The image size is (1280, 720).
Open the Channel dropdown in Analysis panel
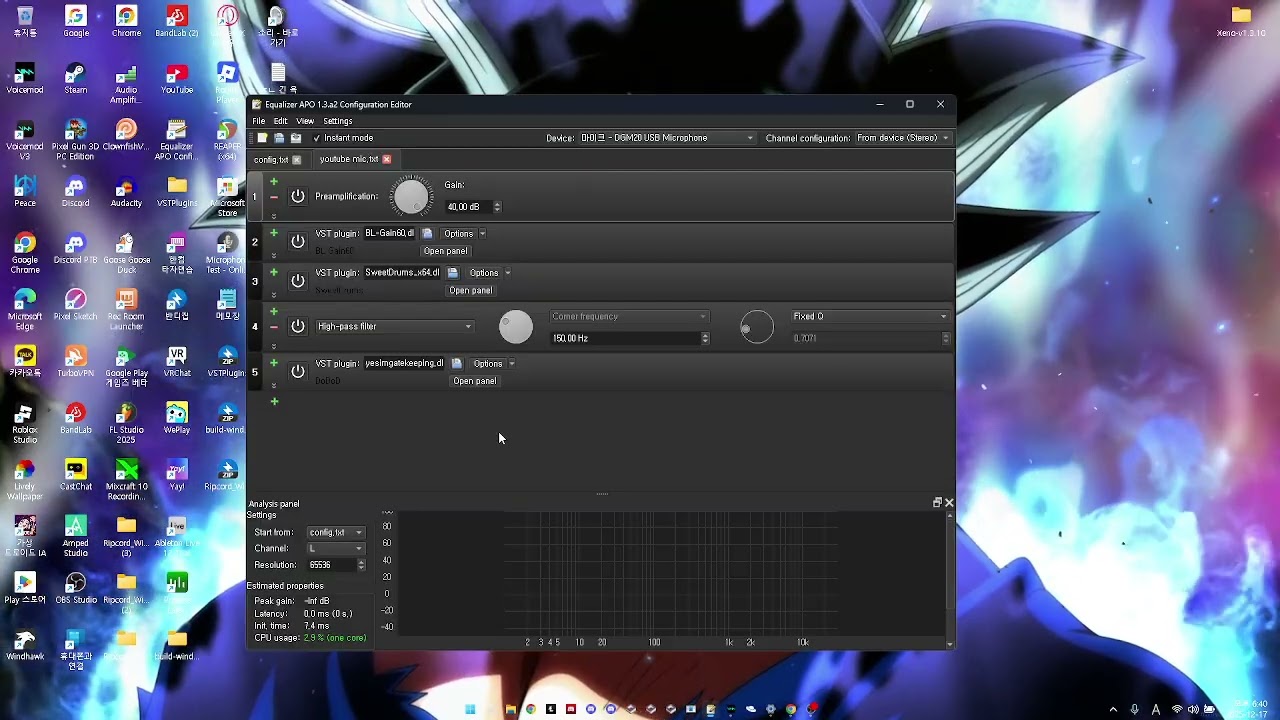pos(336,548)
